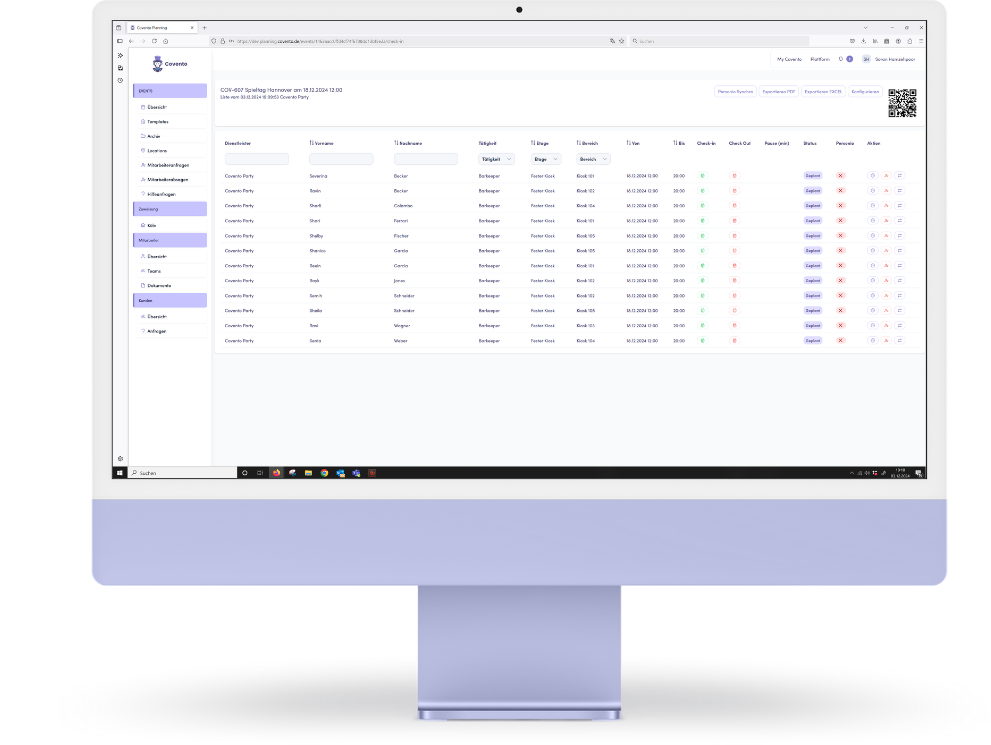Click the swap action icon in the last row

[900, 341]
